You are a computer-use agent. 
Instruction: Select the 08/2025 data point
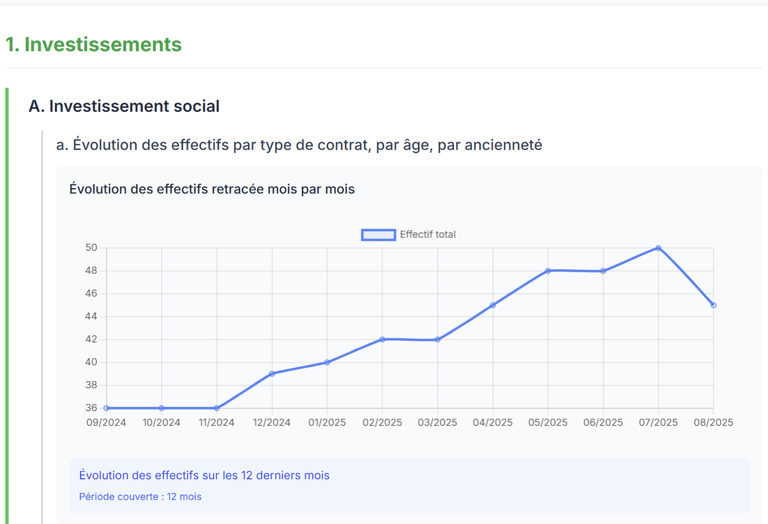(x=713, y=305)
